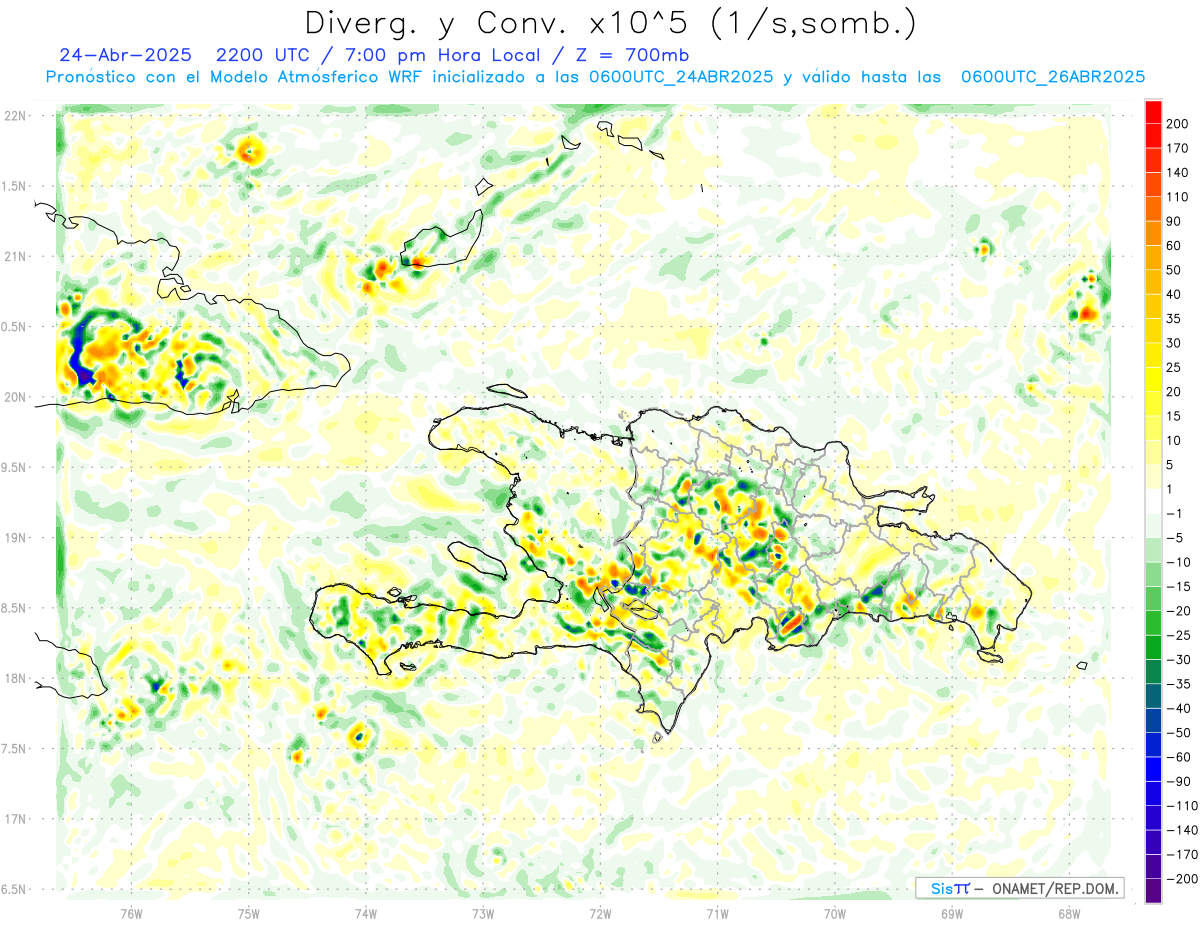Click the '9.5N' latitude tick label
The width and height of the screenshot is (1200, 927).
15,468
